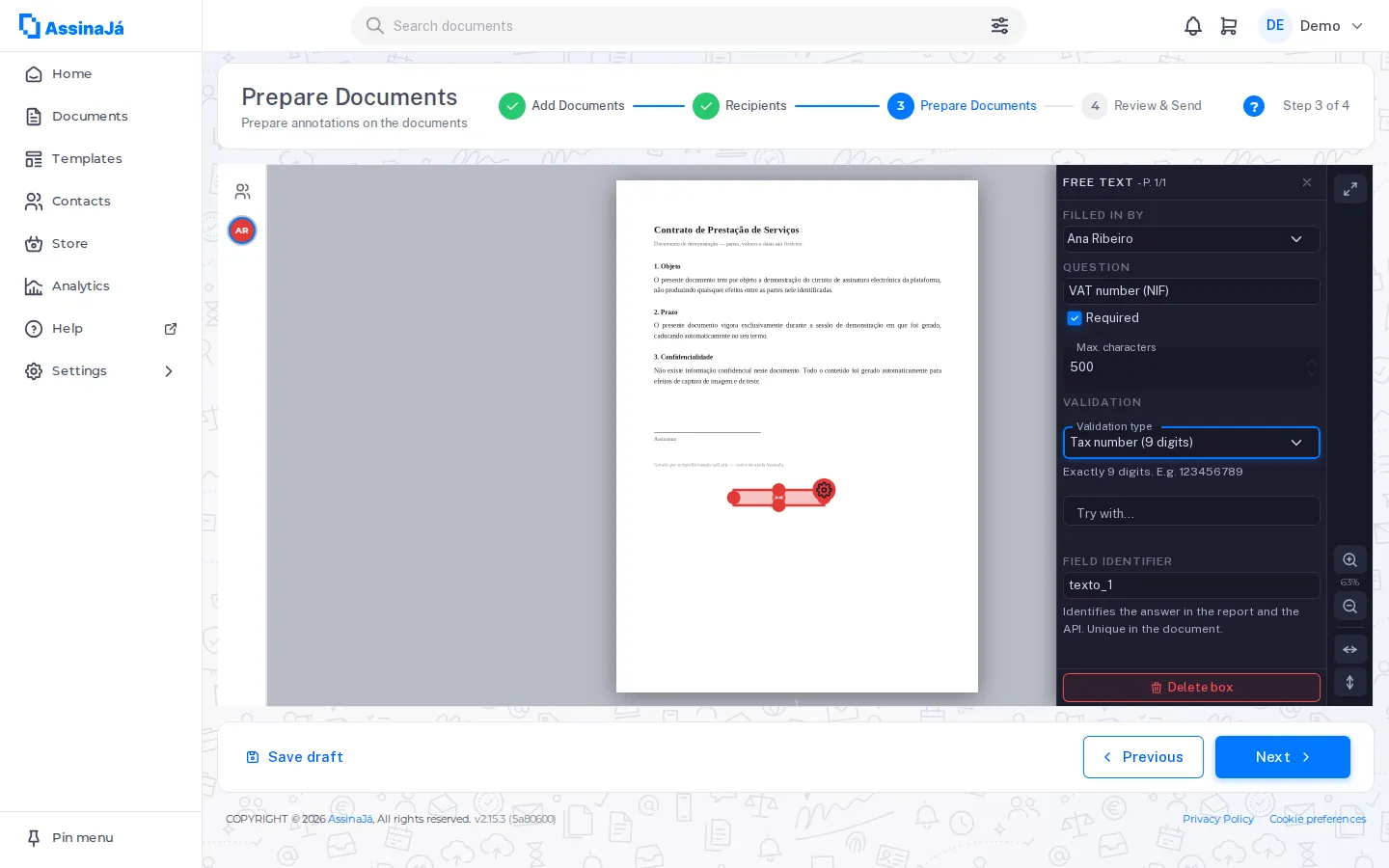The height and width of the screenshot is (868, 1389).
Task: Zoom in on the document
Action: [1349, 560]
